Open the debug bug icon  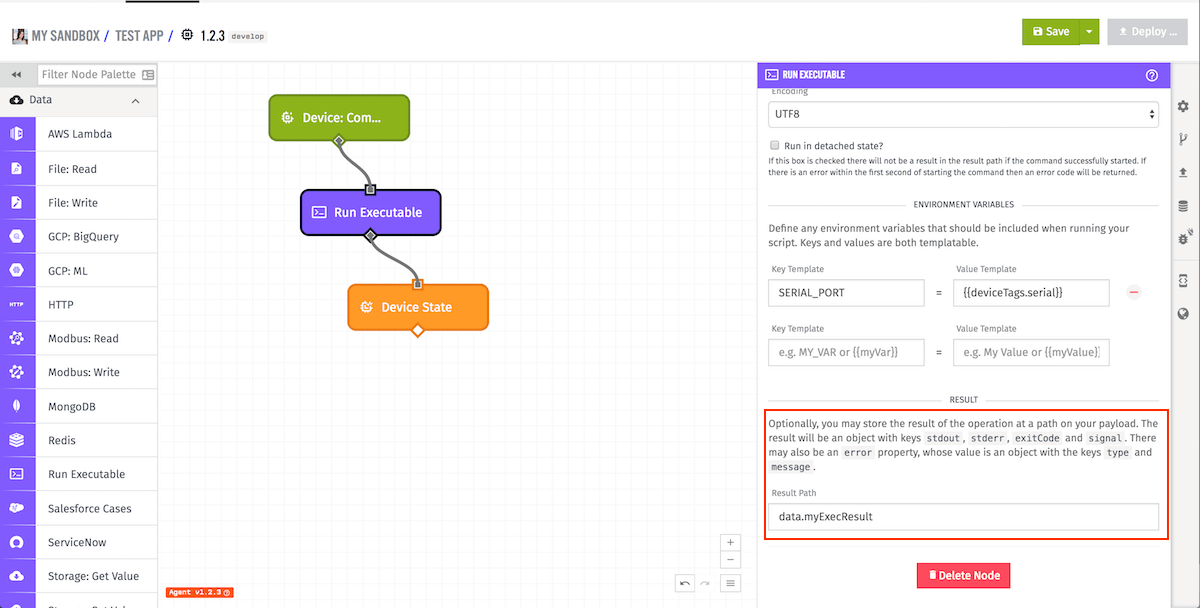click(1183, 239)
